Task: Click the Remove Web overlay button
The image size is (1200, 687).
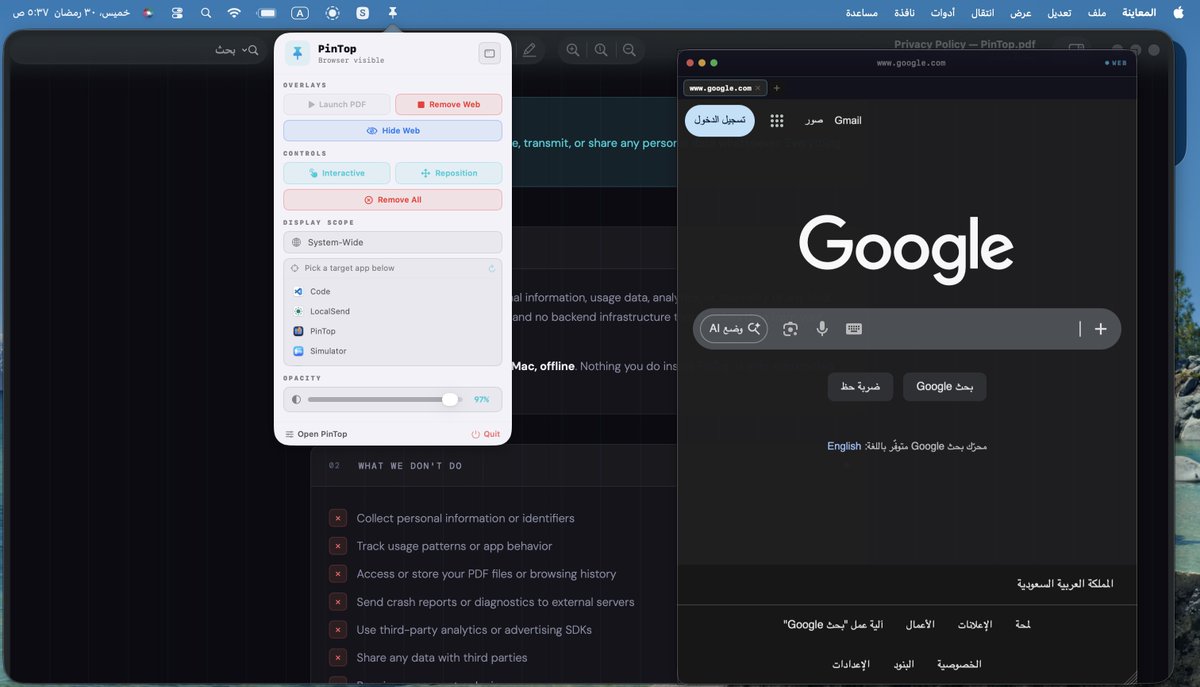Action: [448, 104]
